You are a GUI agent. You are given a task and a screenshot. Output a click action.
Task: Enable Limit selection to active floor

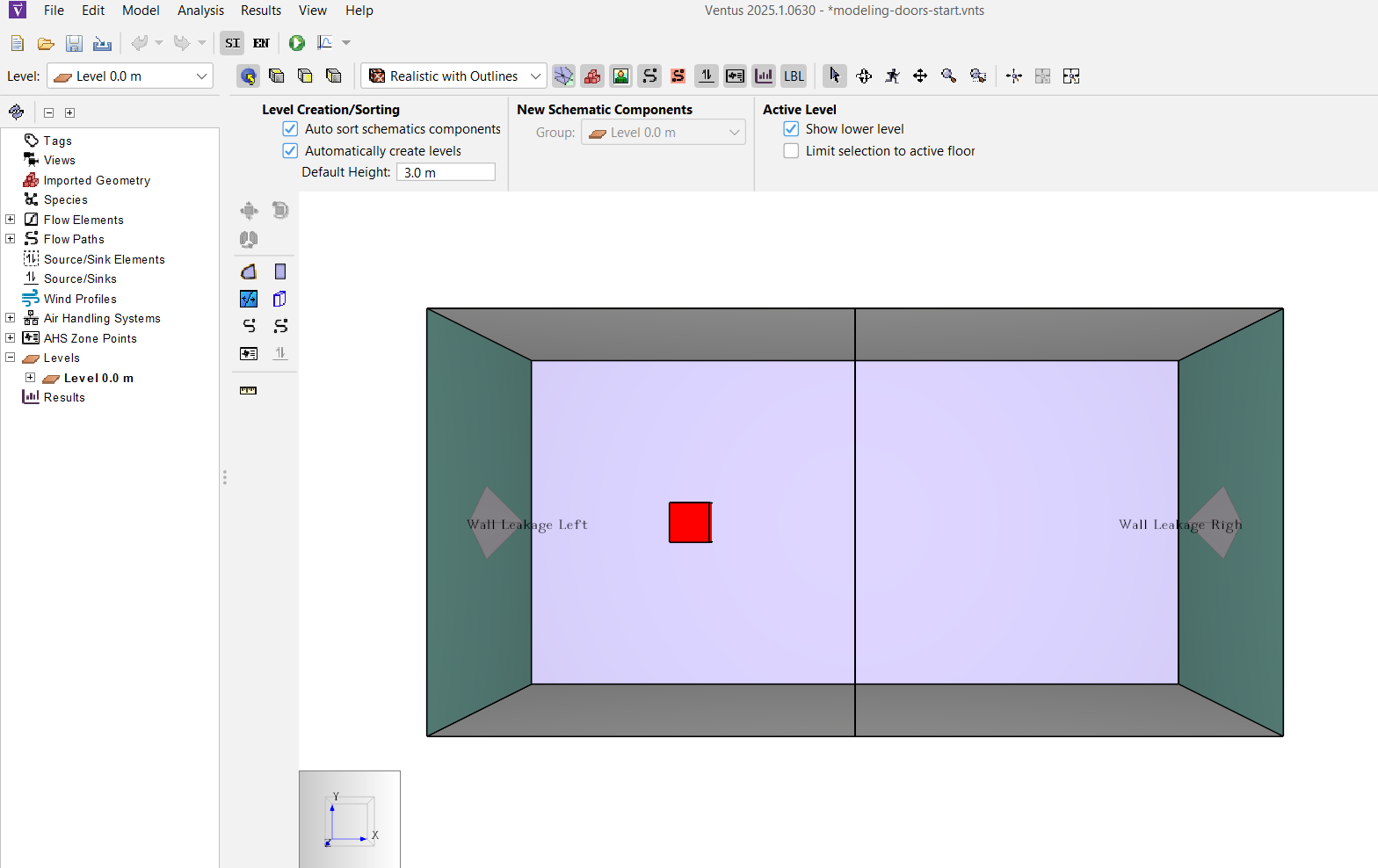pyautogui.click(x=791, y=151)
